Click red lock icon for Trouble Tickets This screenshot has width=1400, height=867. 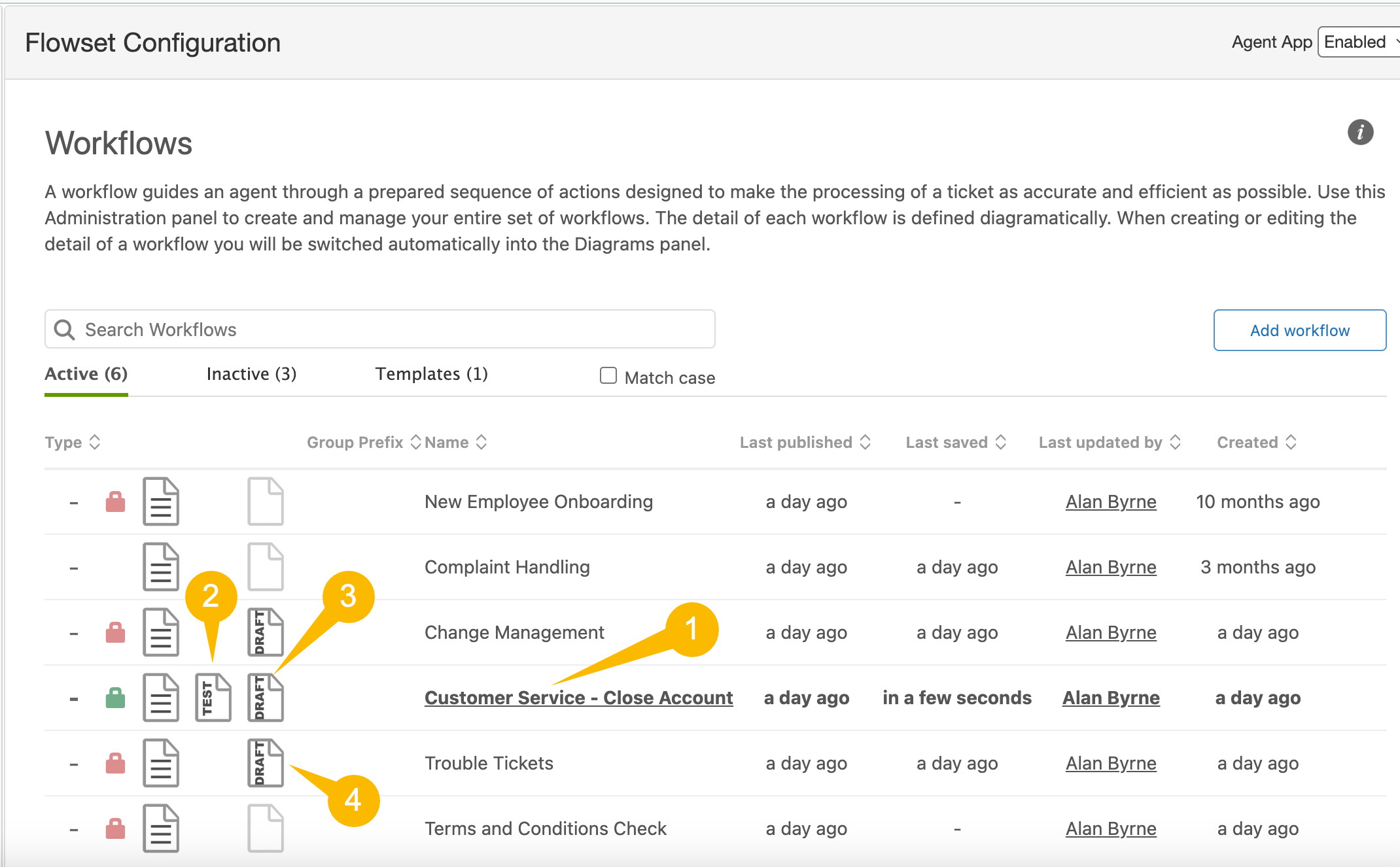(116, 763)
